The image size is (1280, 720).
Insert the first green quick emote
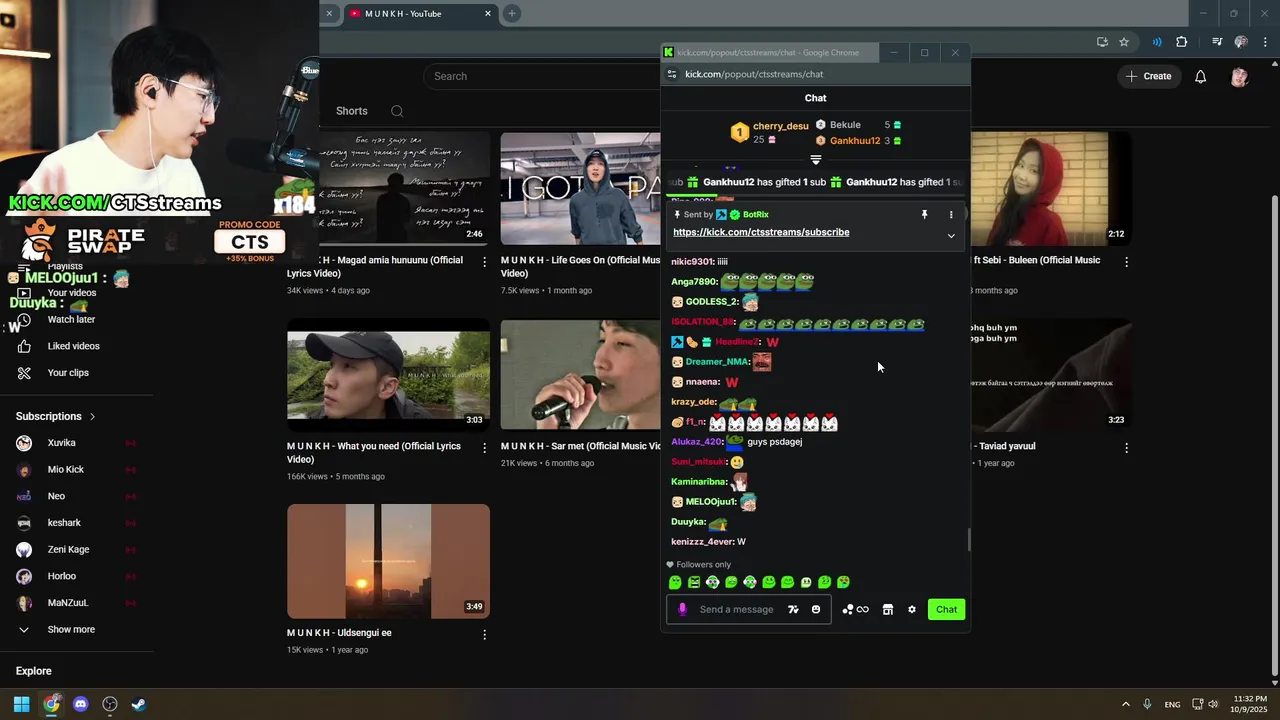(675, 582)
